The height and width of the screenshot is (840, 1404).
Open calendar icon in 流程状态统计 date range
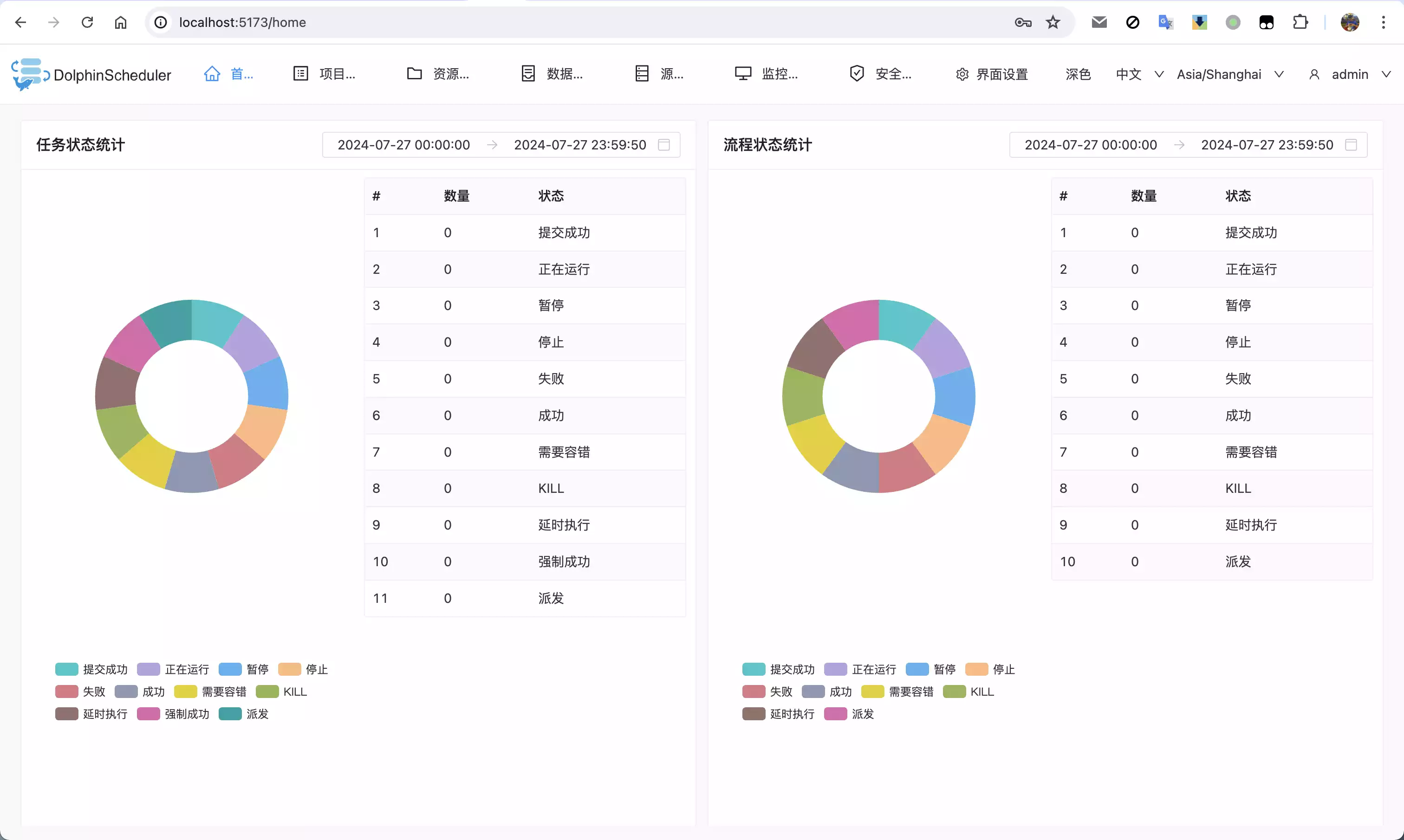click(x=1352, y=145)
